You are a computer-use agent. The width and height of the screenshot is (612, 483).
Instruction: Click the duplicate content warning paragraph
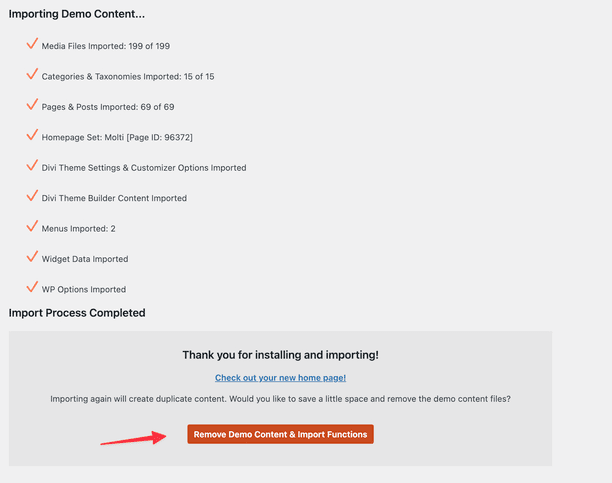pyautogui.click(x=280, y=399)
